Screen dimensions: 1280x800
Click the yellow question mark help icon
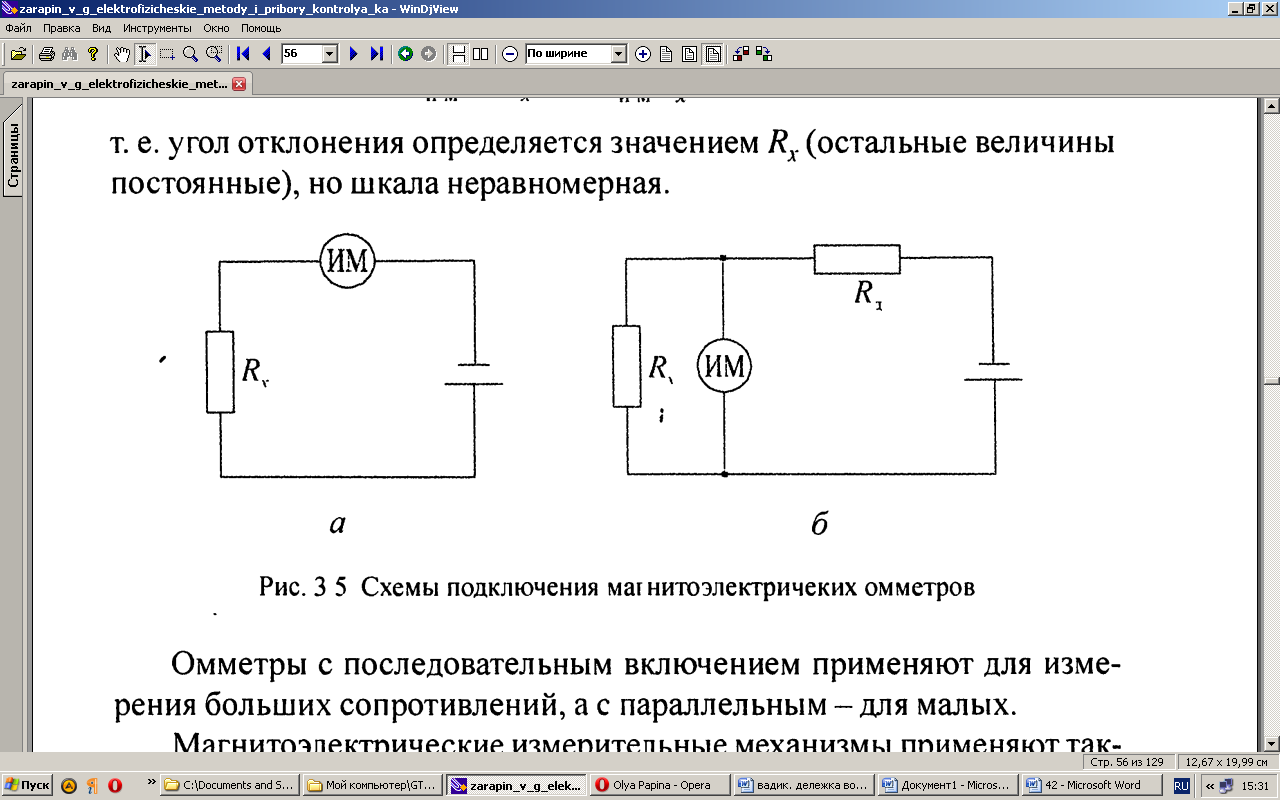[93, 54]
